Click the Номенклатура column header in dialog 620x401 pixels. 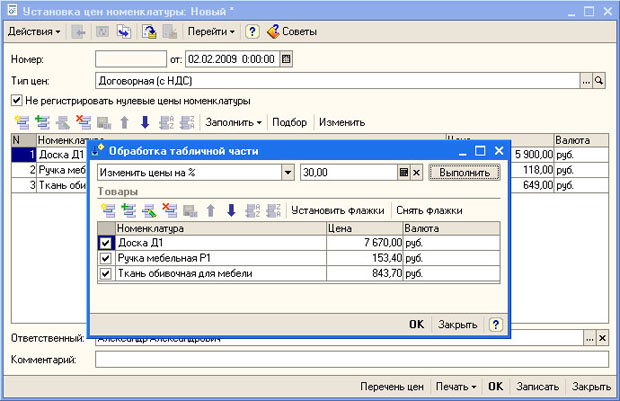[x=221, y=228]
